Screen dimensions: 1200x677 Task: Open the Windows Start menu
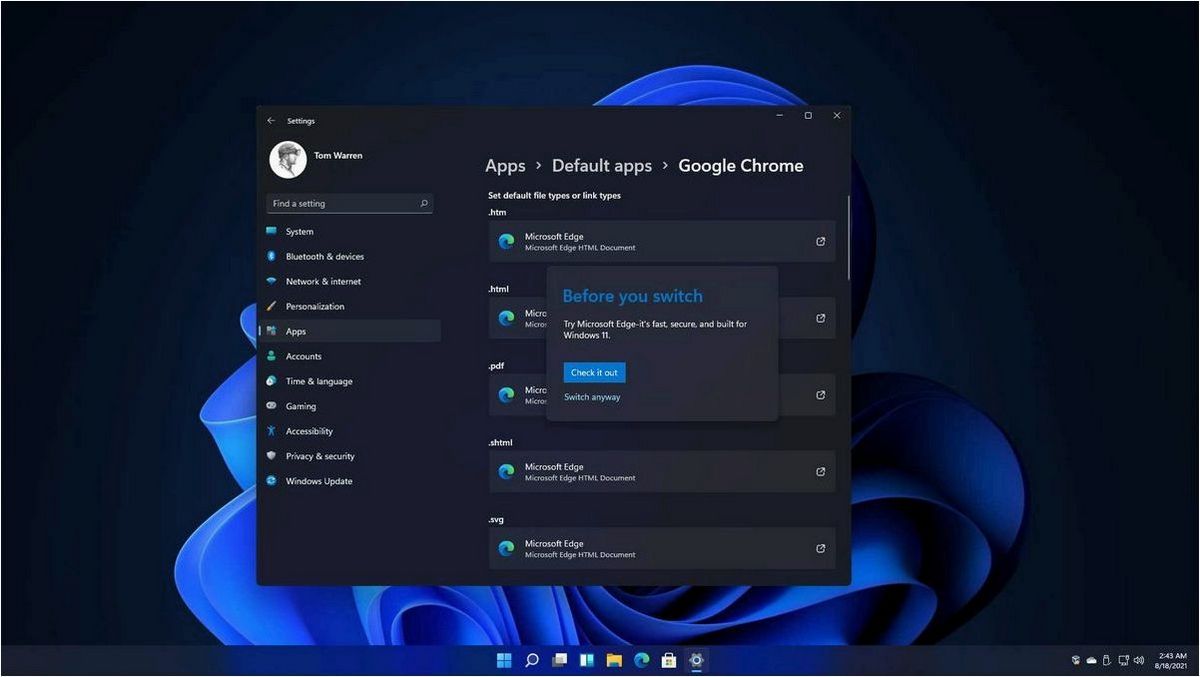(x=504, y=660)
